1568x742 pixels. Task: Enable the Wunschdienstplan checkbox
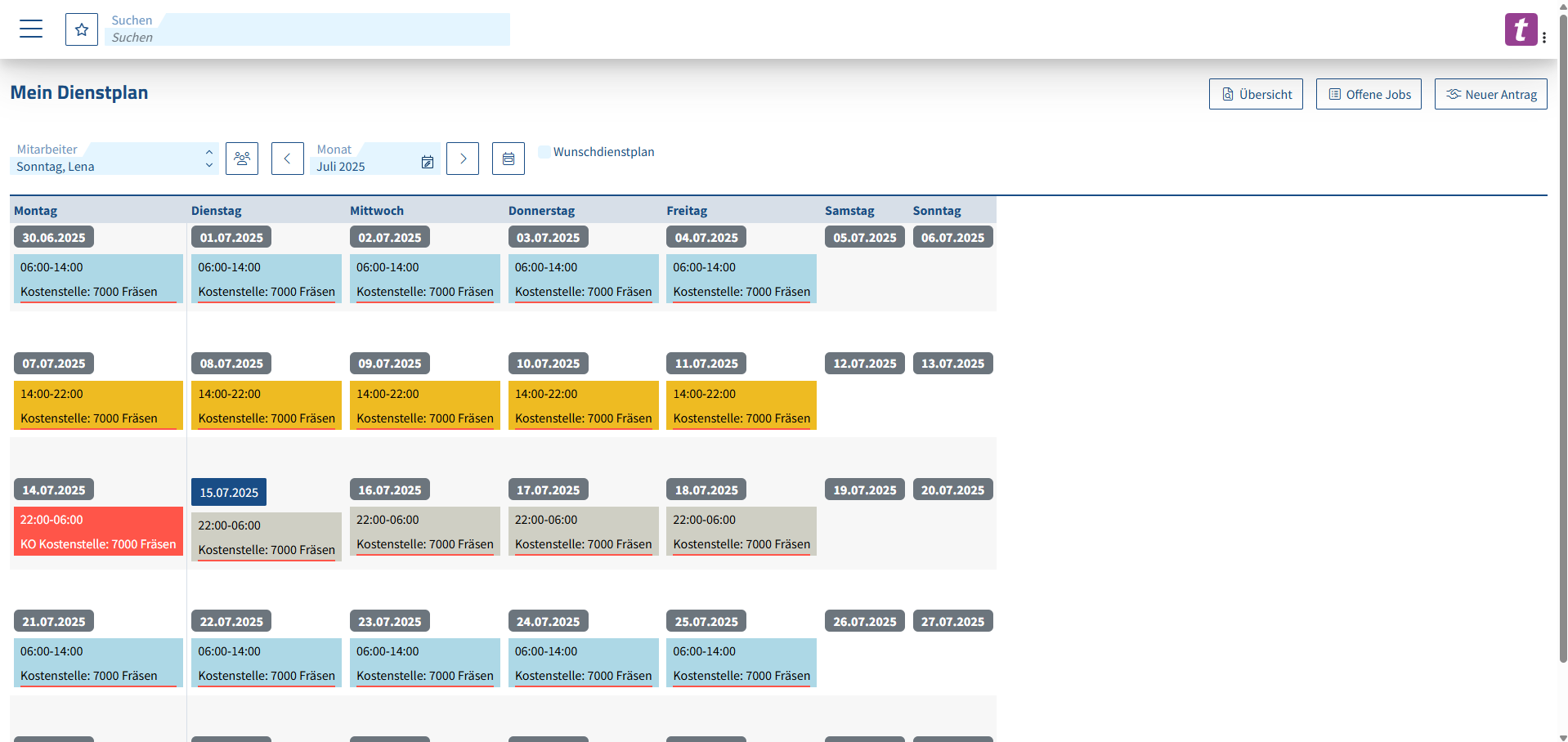click(544, 151)
